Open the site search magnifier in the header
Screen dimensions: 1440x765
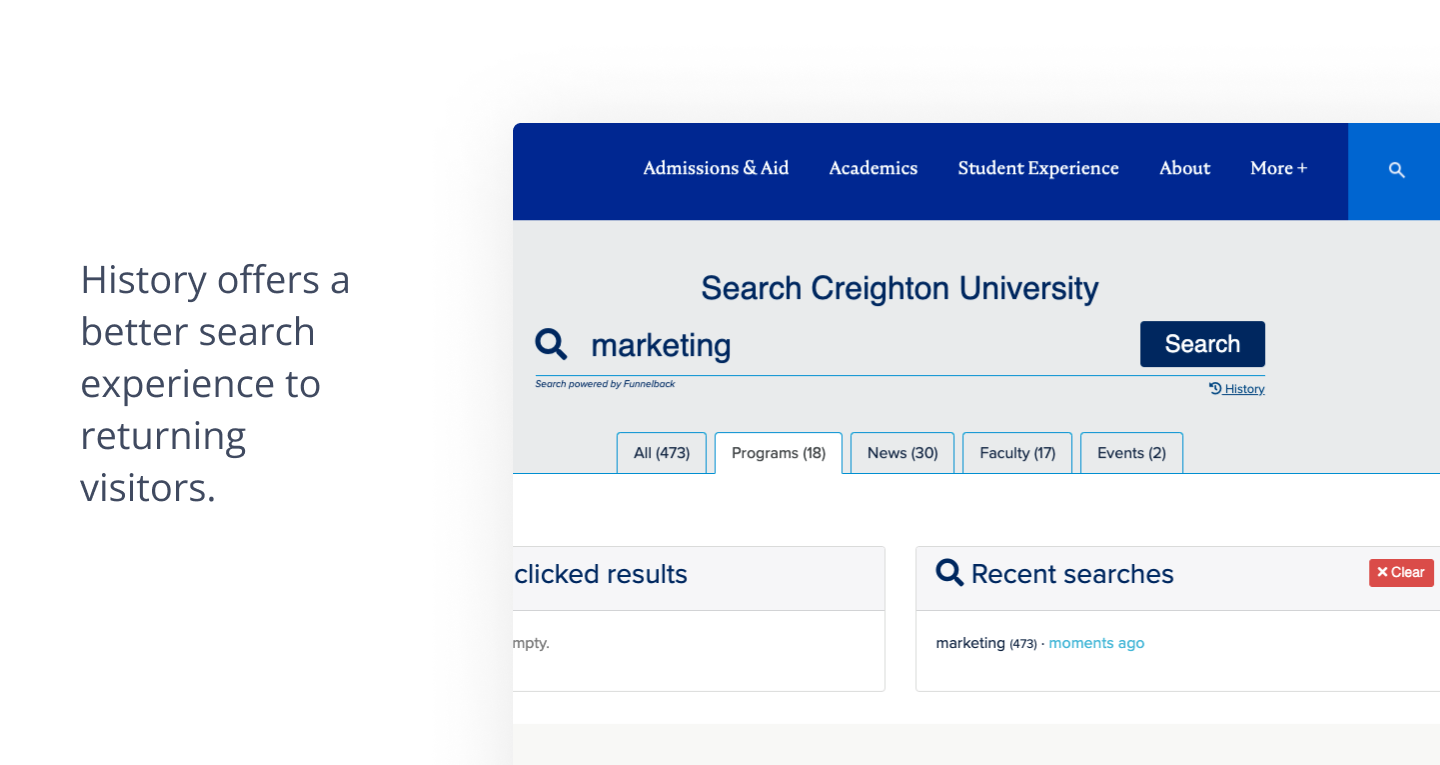(1396, 171)
